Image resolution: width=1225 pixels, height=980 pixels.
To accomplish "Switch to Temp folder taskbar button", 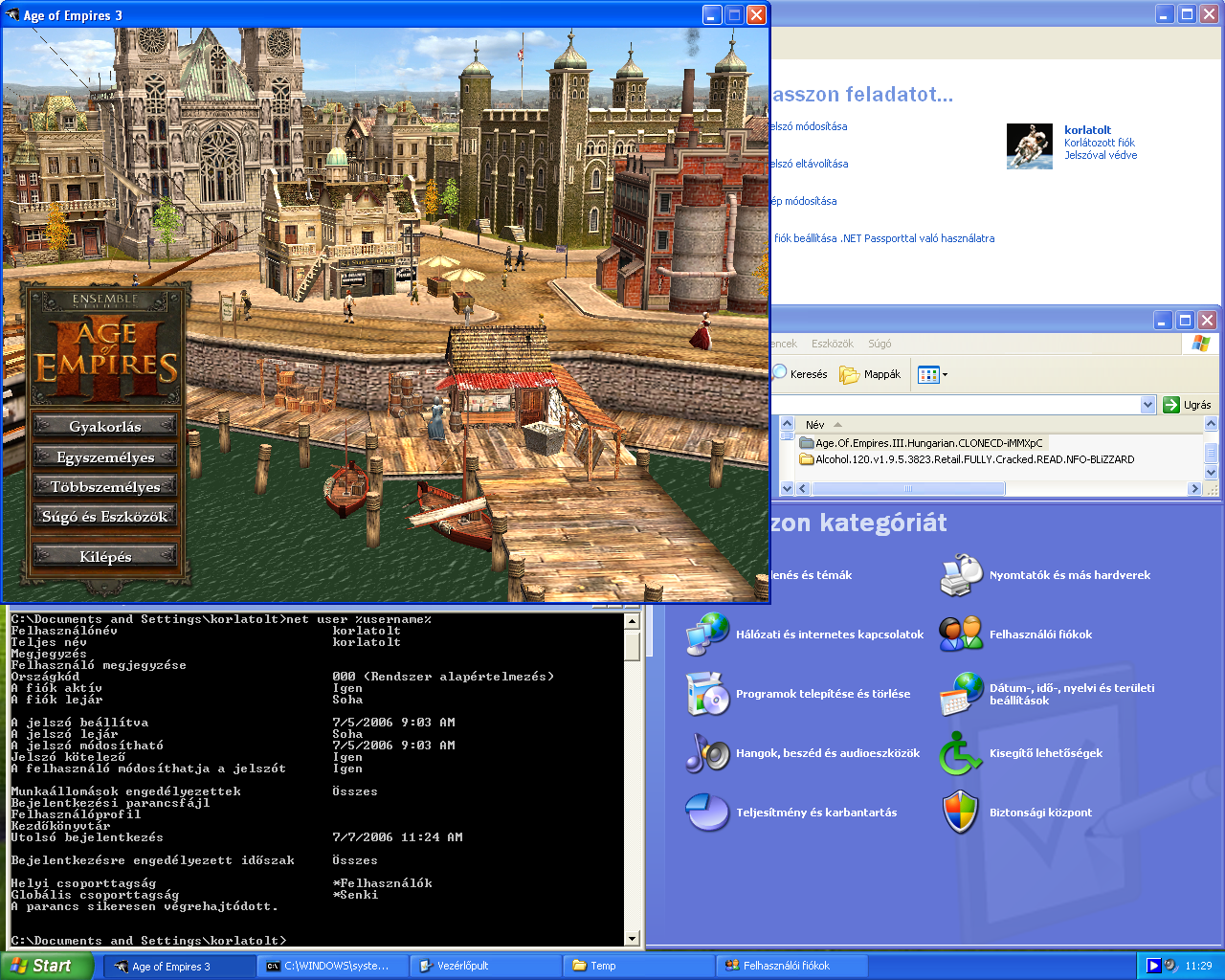I will tap(638, 966).
